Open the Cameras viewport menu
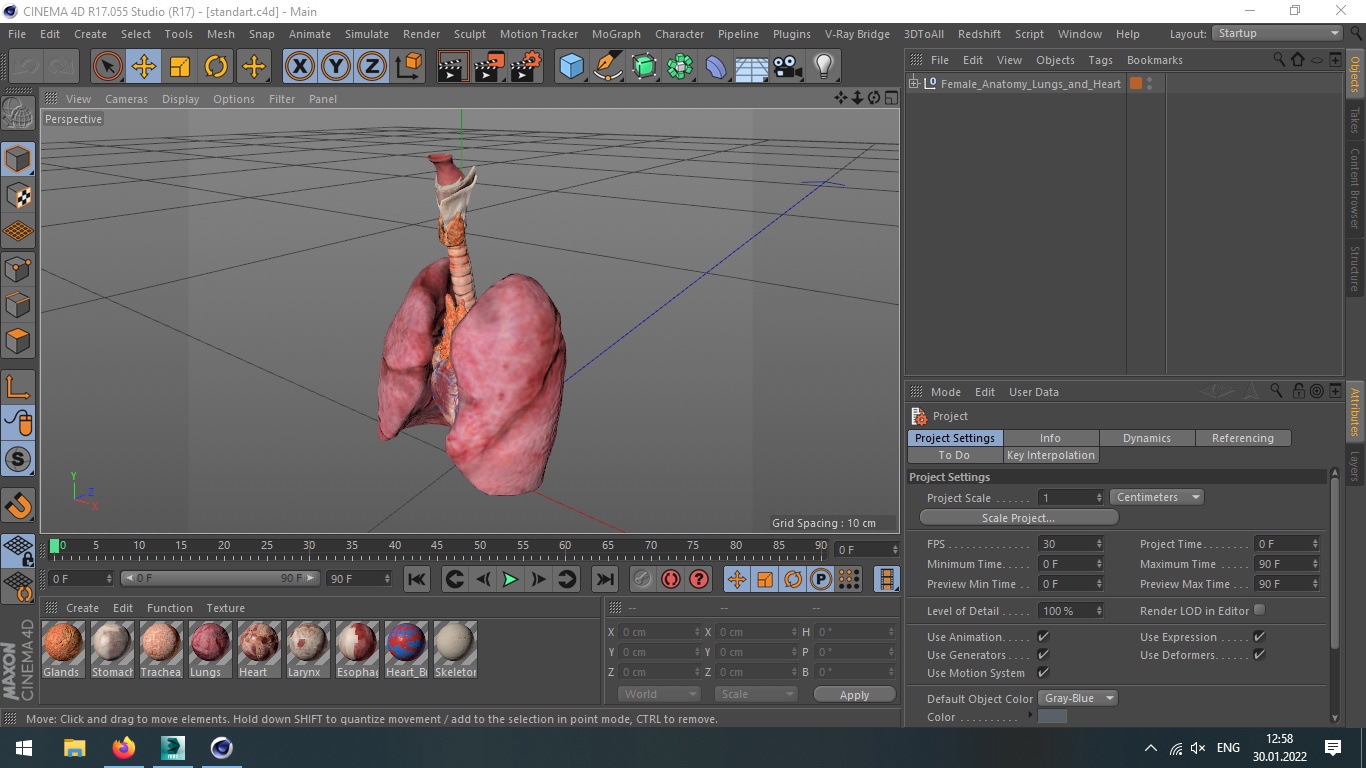 click(x=126, y=99)
